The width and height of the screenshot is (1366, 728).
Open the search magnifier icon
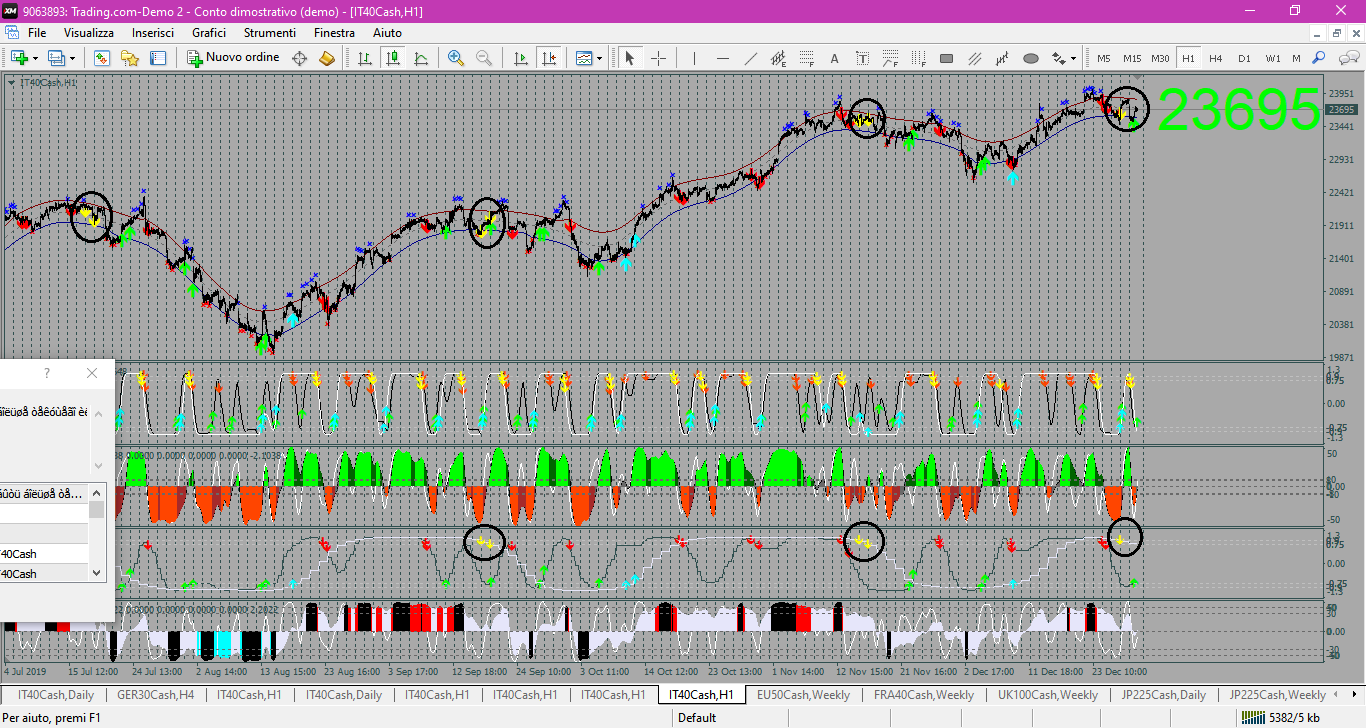(x=1319, y=58)
